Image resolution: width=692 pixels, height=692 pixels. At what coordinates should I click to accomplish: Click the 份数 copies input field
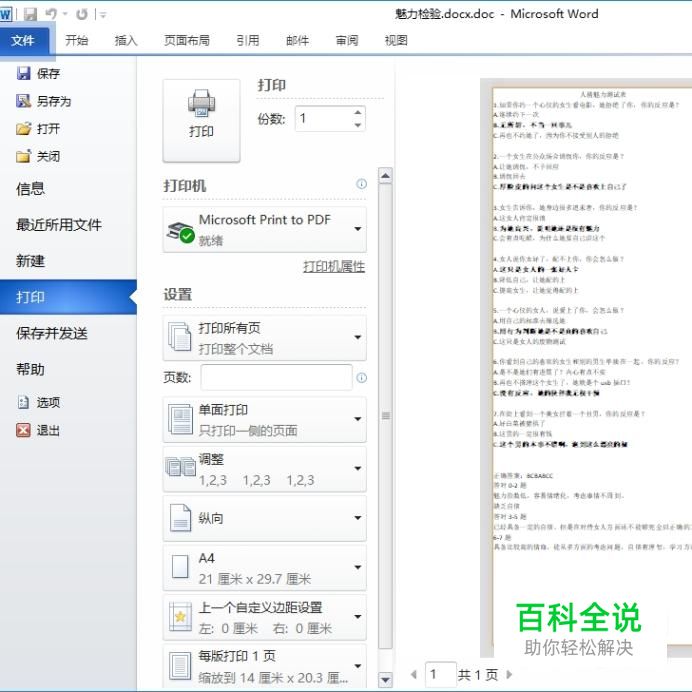[x=323, y=118]
